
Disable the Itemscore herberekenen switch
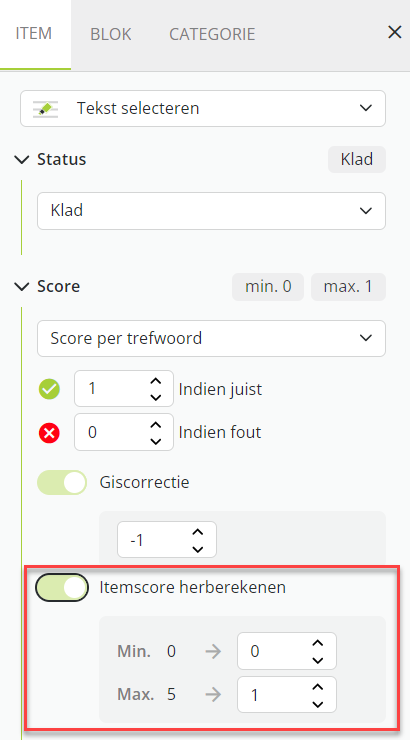[x=62, y=588]
